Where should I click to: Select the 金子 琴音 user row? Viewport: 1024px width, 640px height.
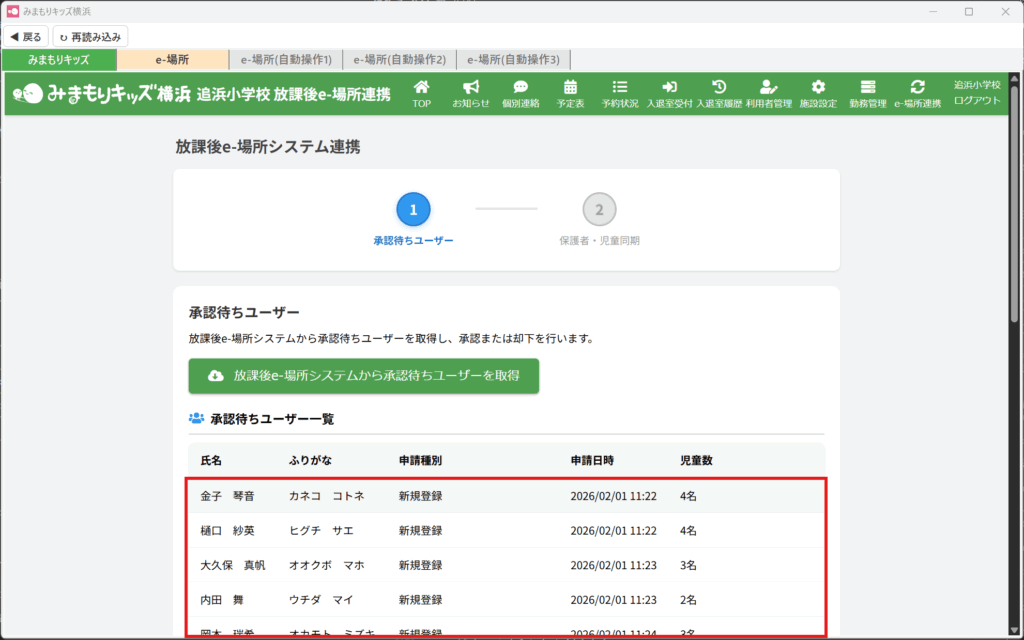506,496
